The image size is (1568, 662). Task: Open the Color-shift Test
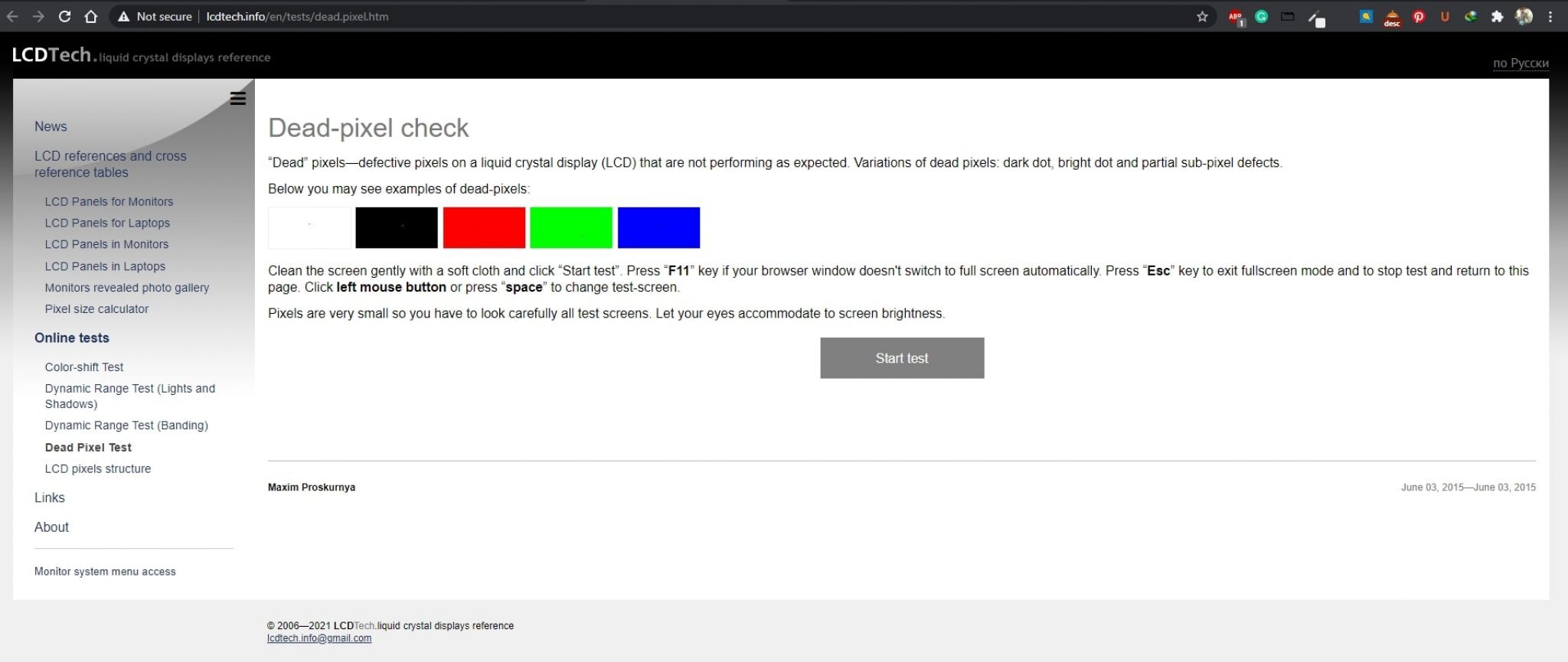(84, 367)
